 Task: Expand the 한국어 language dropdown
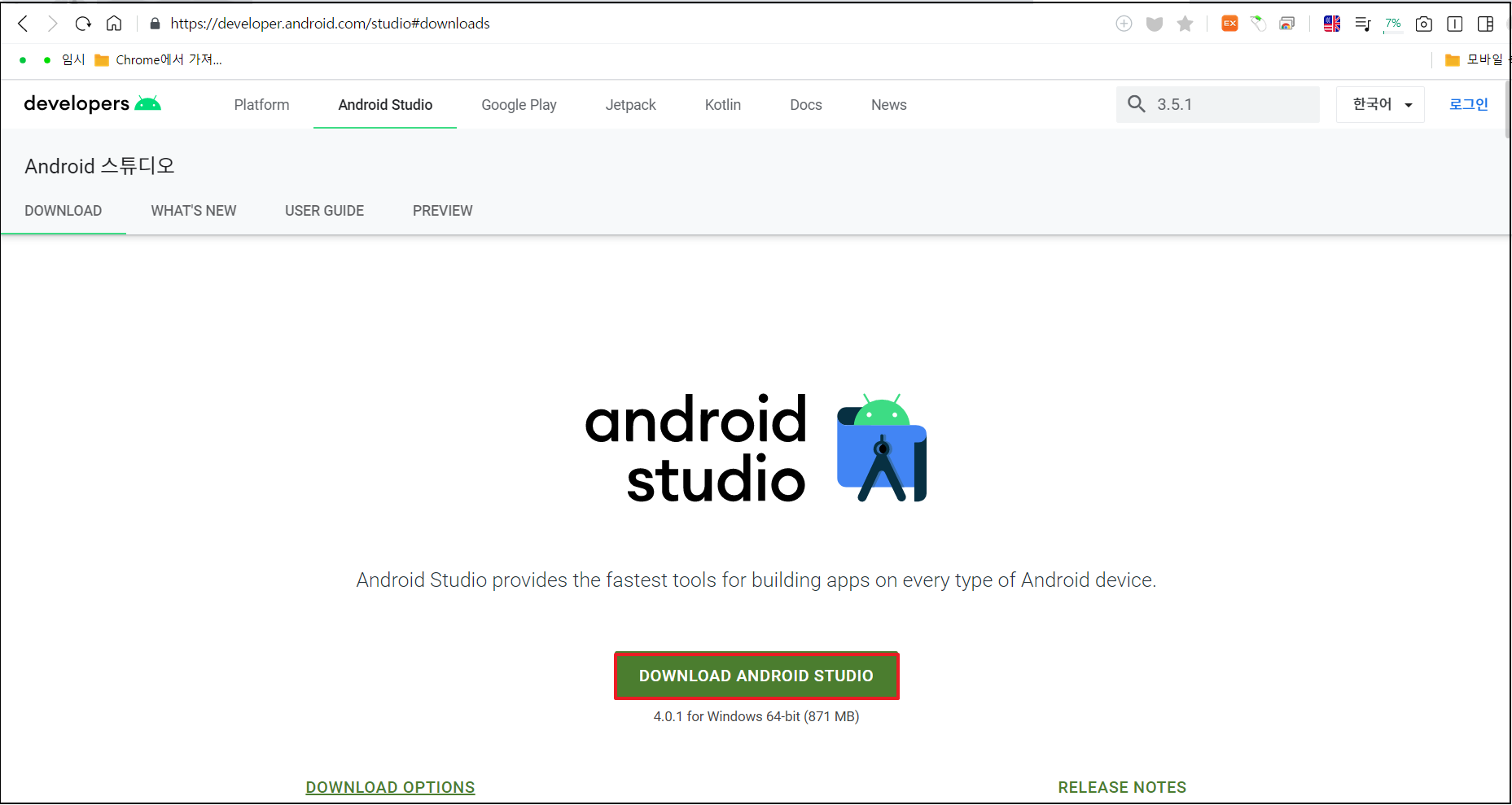(1380, 104)
